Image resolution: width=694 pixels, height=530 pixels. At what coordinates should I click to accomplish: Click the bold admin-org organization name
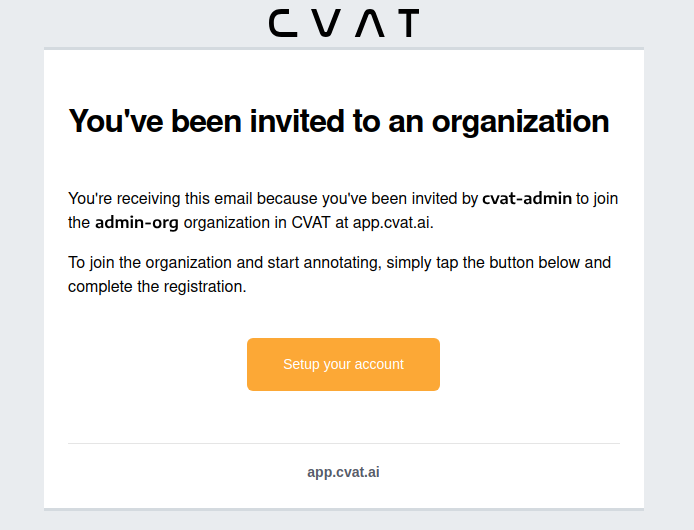pos(137,222)
